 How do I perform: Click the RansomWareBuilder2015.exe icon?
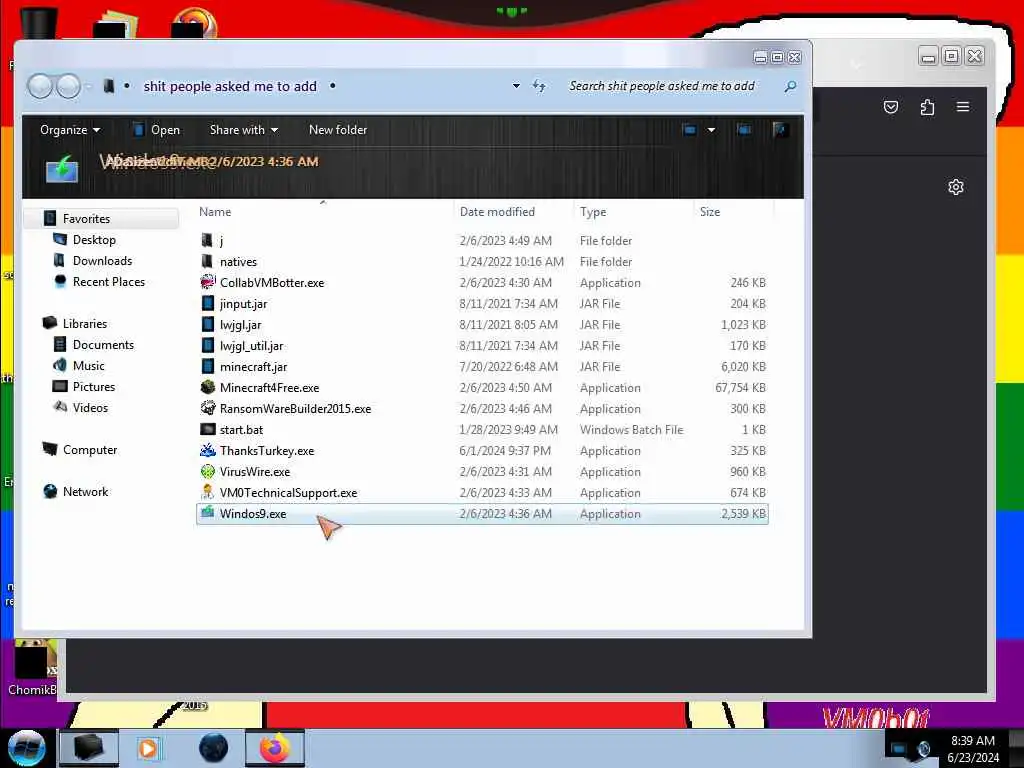(x=208, y=408)
